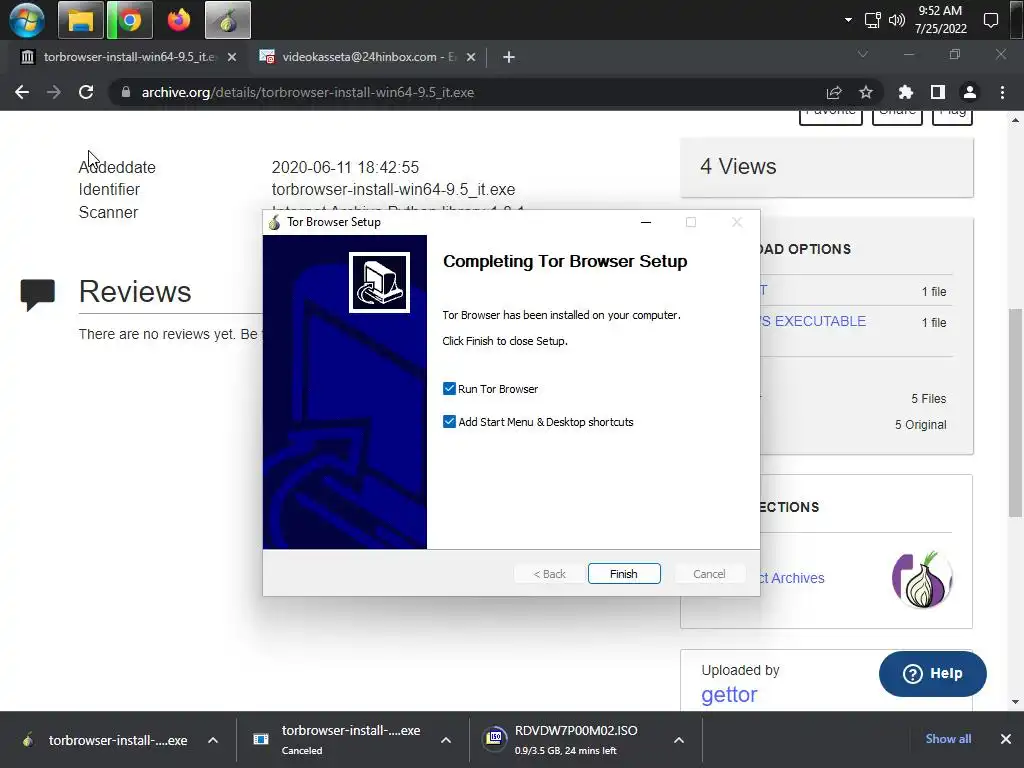The width and height of the screenshot is (1024, 768).
Task: Click the 5 Files entry
Action: click(x=929, y=398)
